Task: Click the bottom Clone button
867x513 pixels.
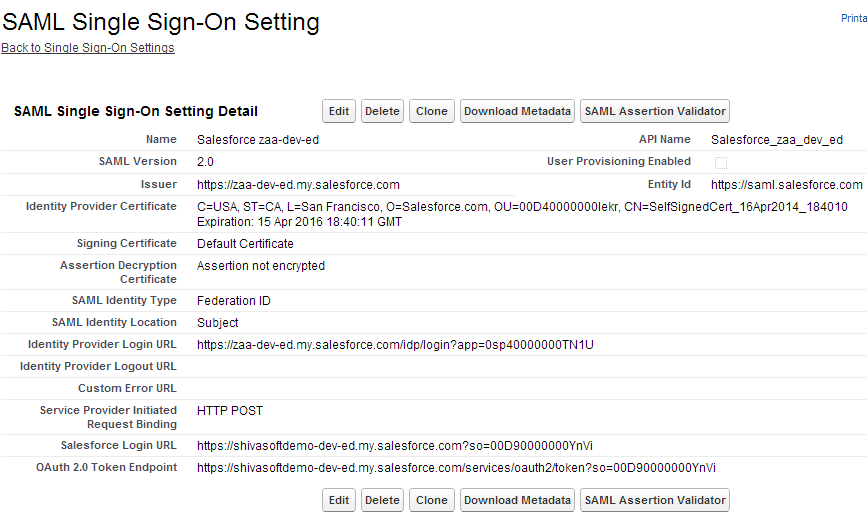Action: point(432,500)
